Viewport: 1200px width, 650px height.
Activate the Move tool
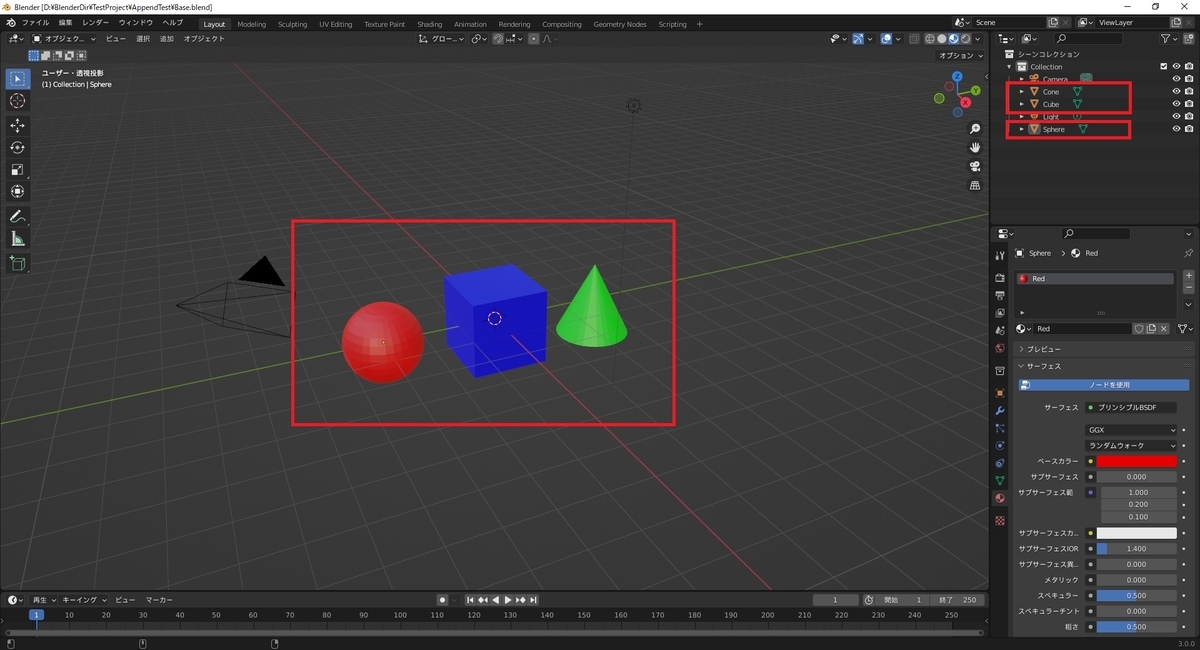(x=18, y=125)
